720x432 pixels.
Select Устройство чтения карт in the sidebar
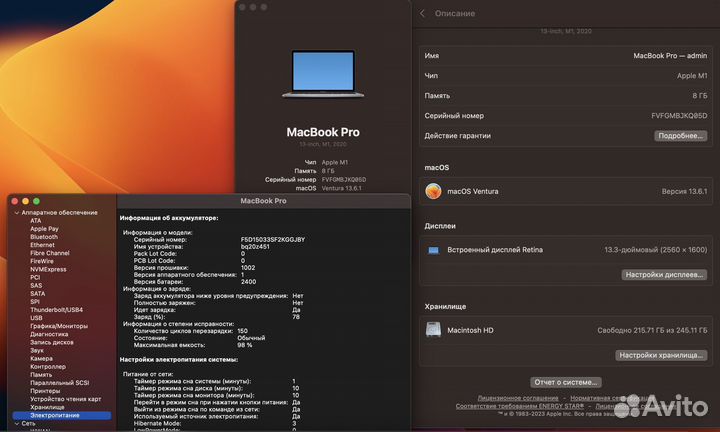coord(66,399)
